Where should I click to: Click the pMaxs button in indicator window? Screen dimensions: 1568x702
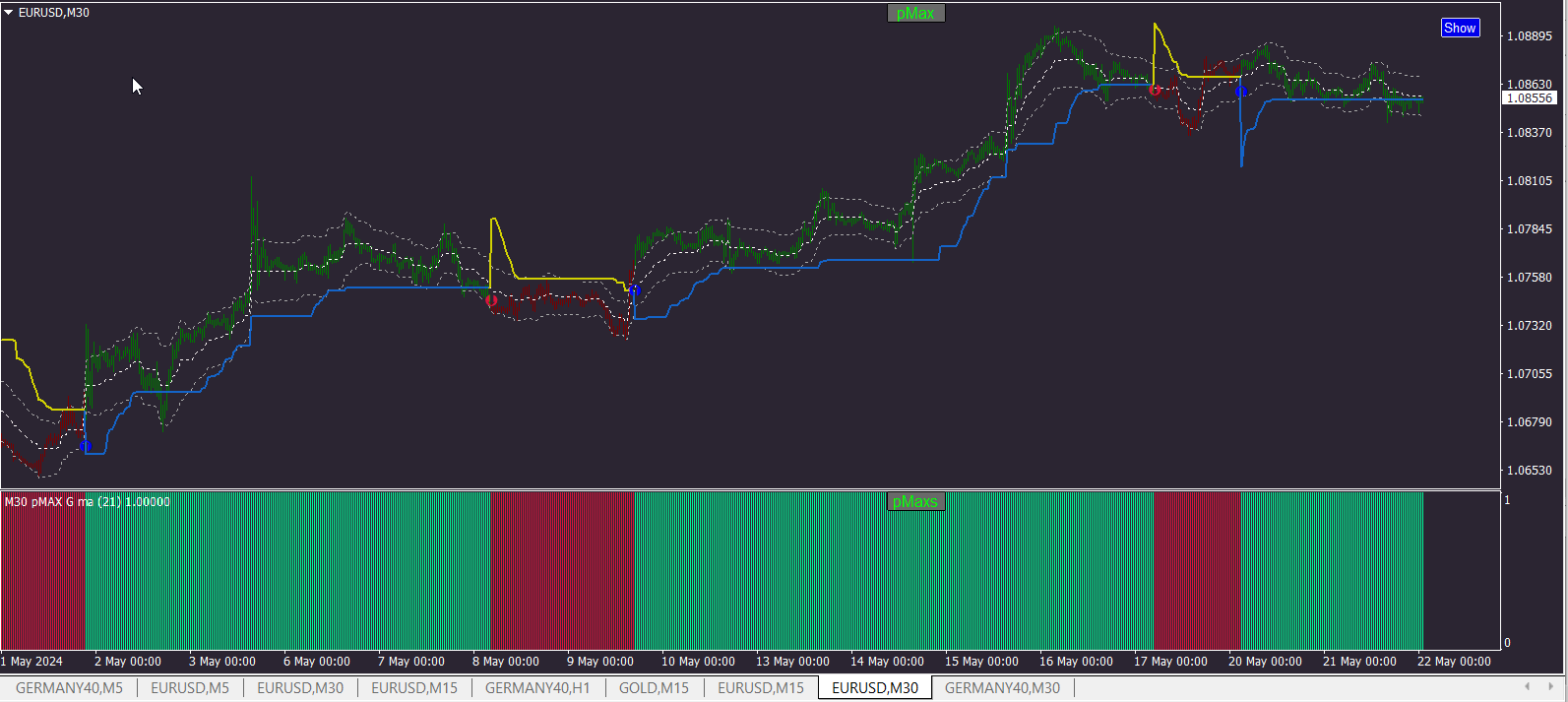point(915,502)
